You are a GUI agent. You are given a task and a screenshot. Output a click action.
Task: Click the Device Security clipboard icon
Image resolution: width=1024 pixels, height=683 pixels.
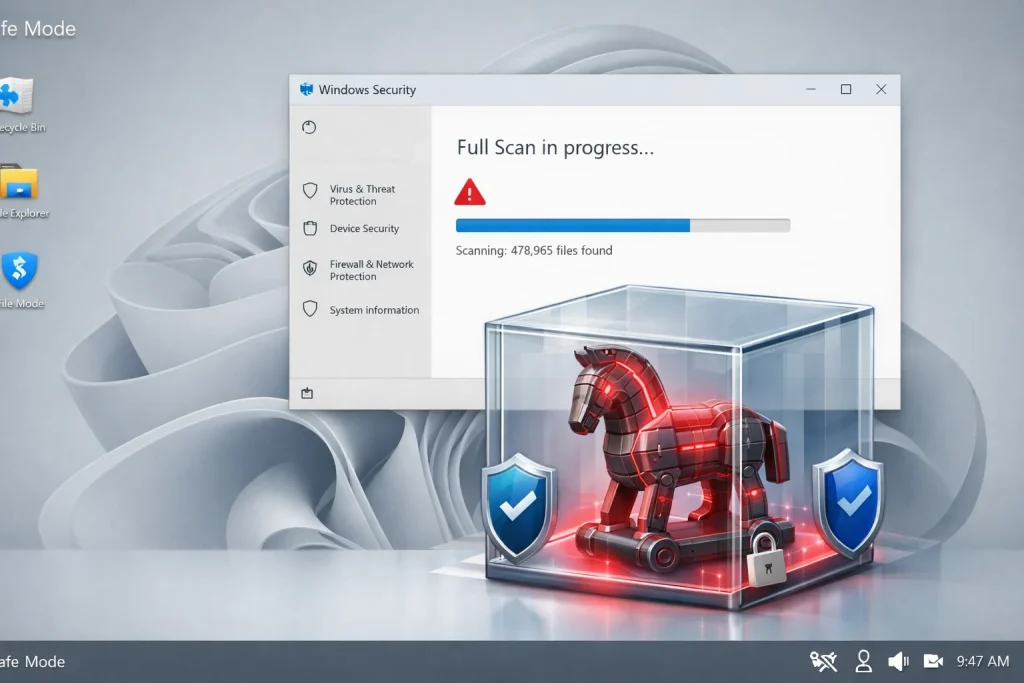tap(310, 228)
